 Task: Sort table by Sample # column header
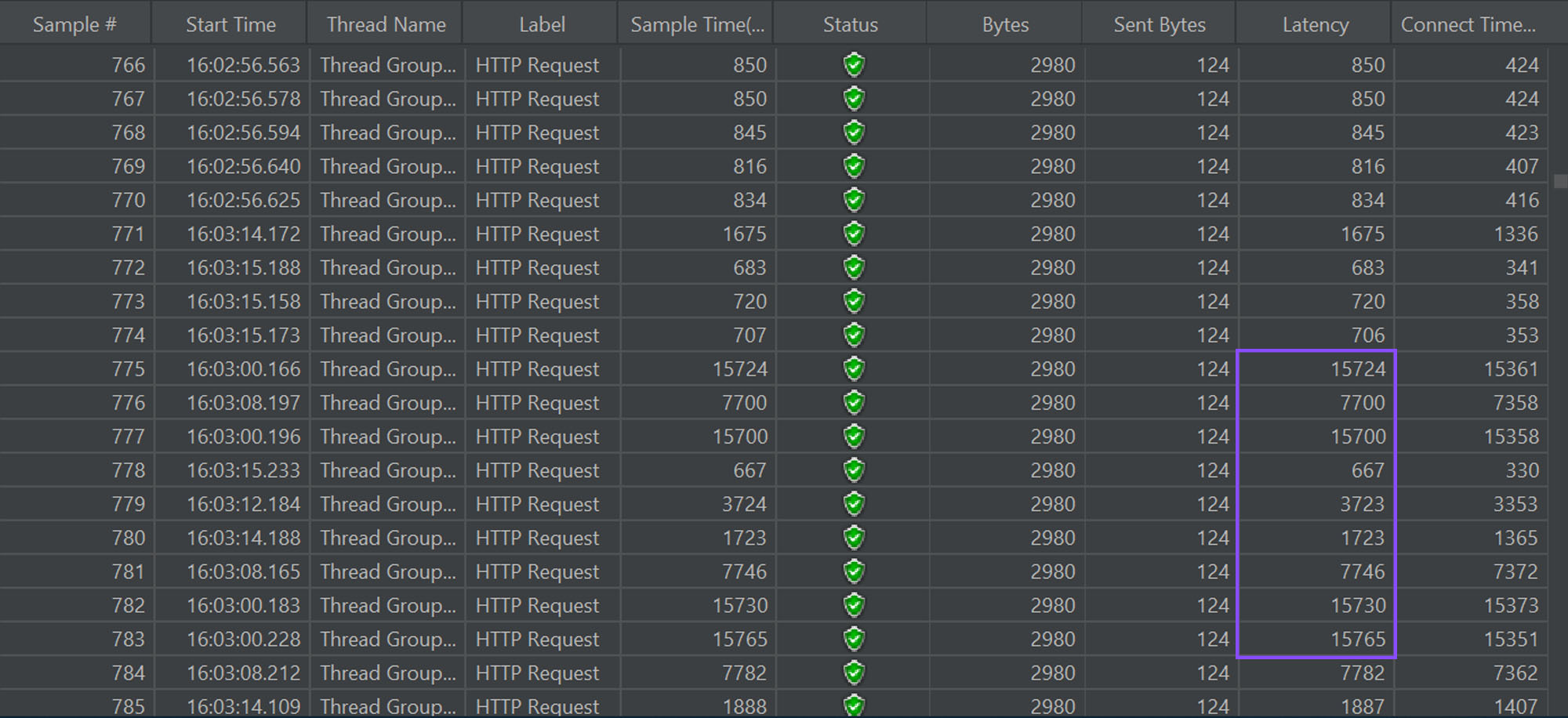pyautogui.click(x=74, y=24)
